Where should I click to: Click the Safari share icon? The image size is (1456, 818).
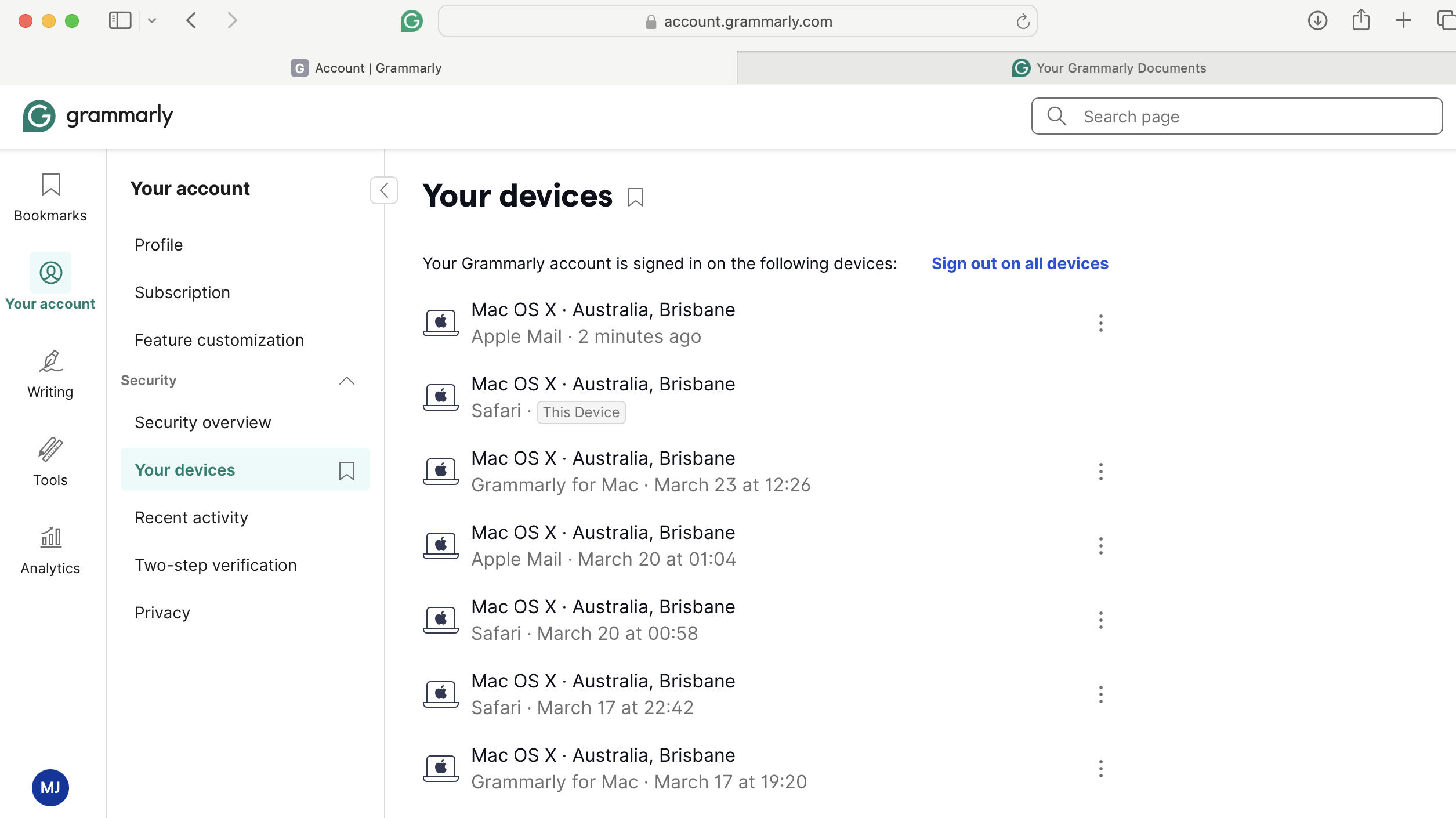point(1361,21)
